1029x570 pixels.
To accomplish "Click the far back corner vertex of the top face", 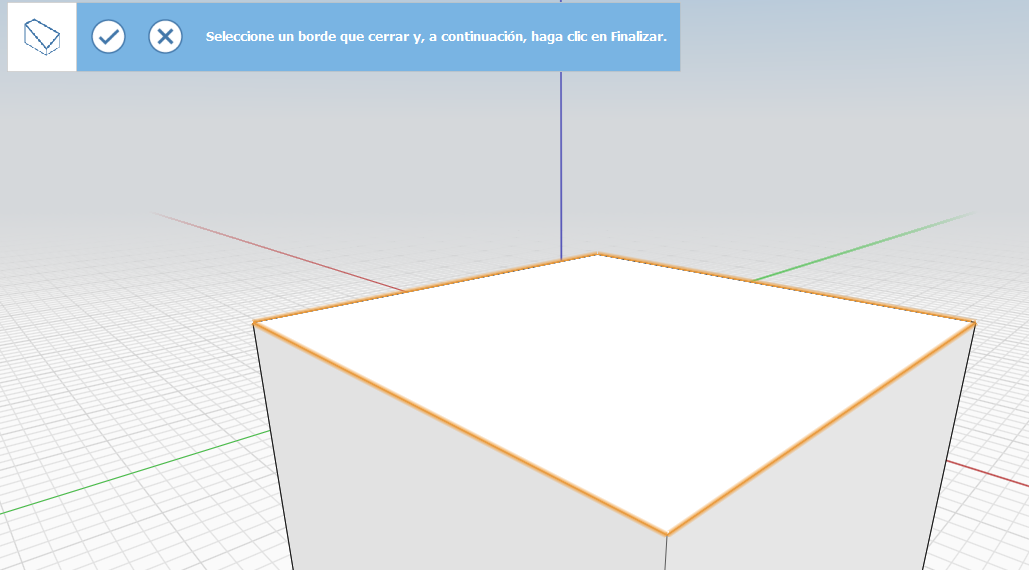I will click(x=597, y=254).
